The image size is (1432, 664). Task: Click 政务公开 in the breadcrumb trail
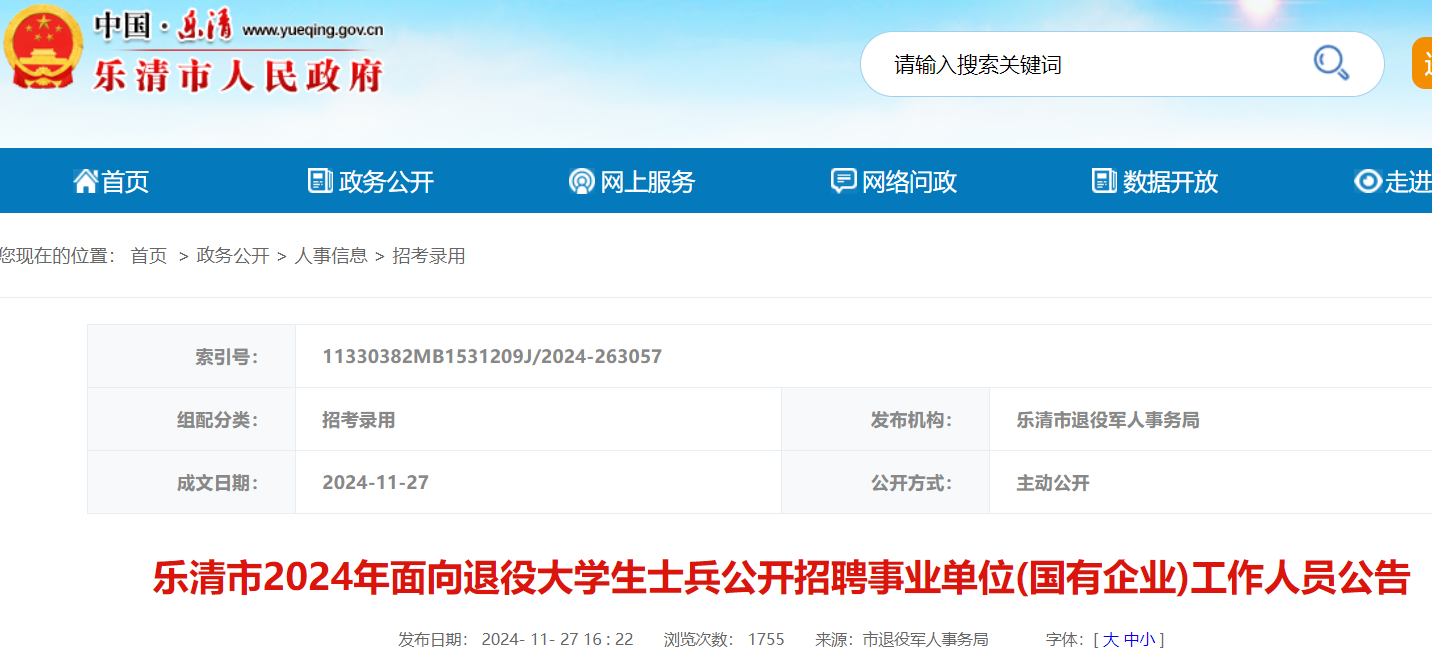pyautogui.click(x=233, y=256)
